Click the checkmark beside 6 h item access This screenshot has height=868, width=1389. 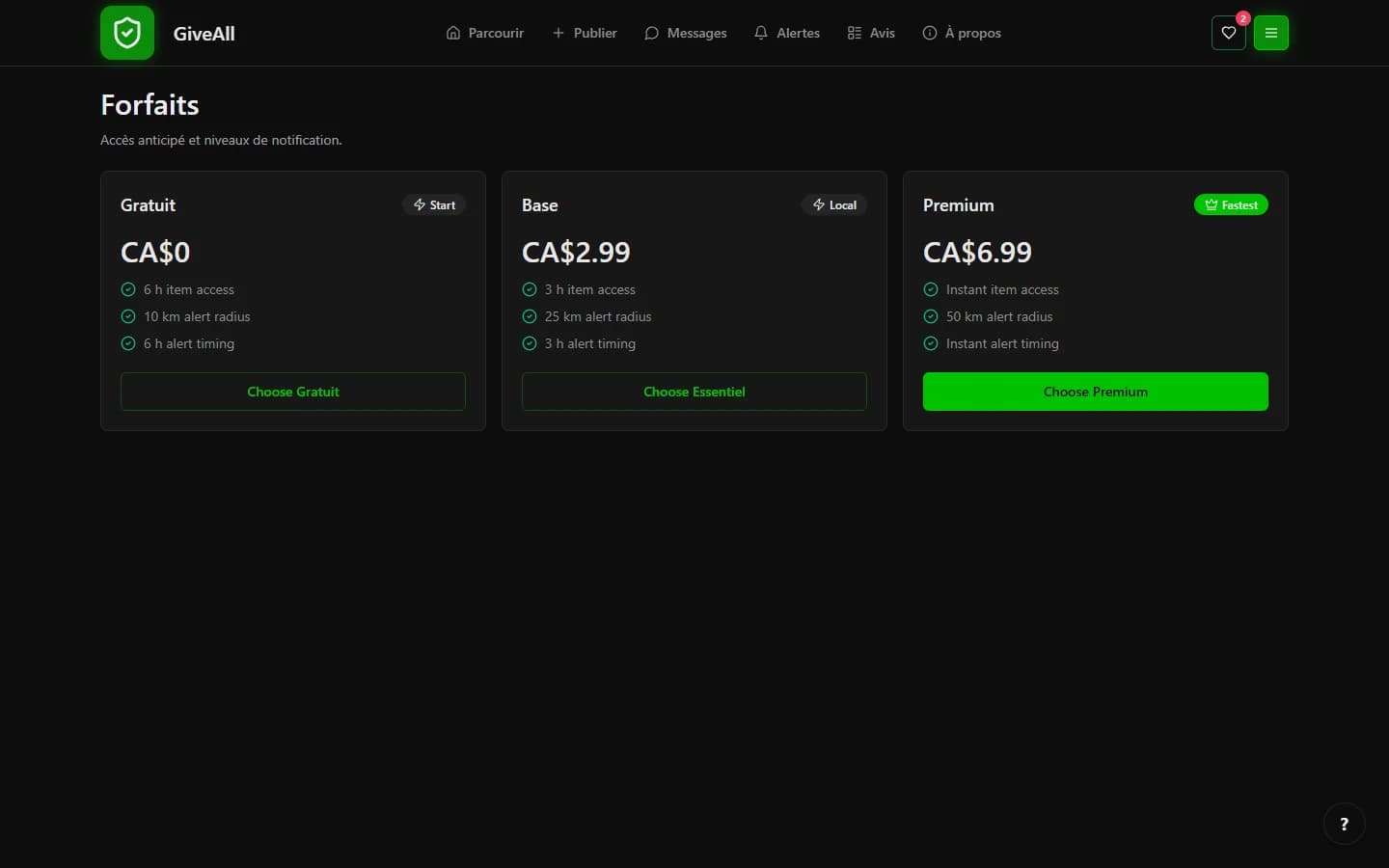128,289
